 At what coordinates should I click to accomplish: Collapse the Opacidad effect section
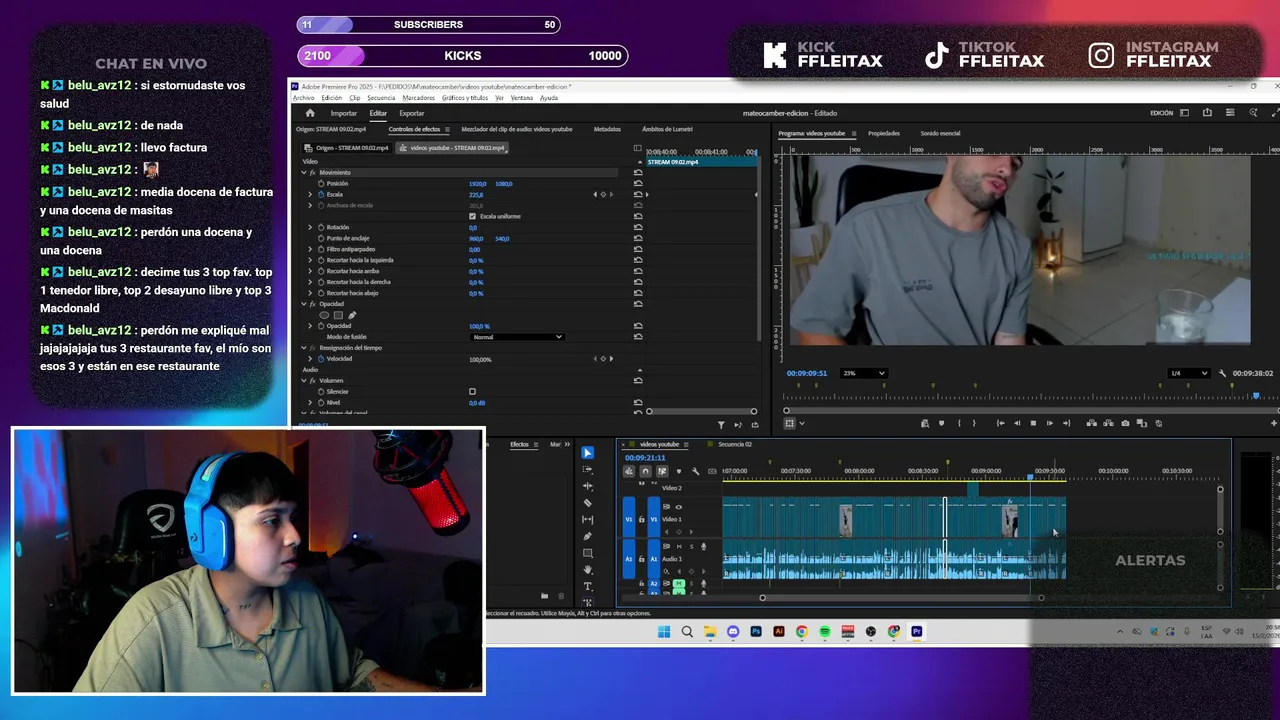304,304
